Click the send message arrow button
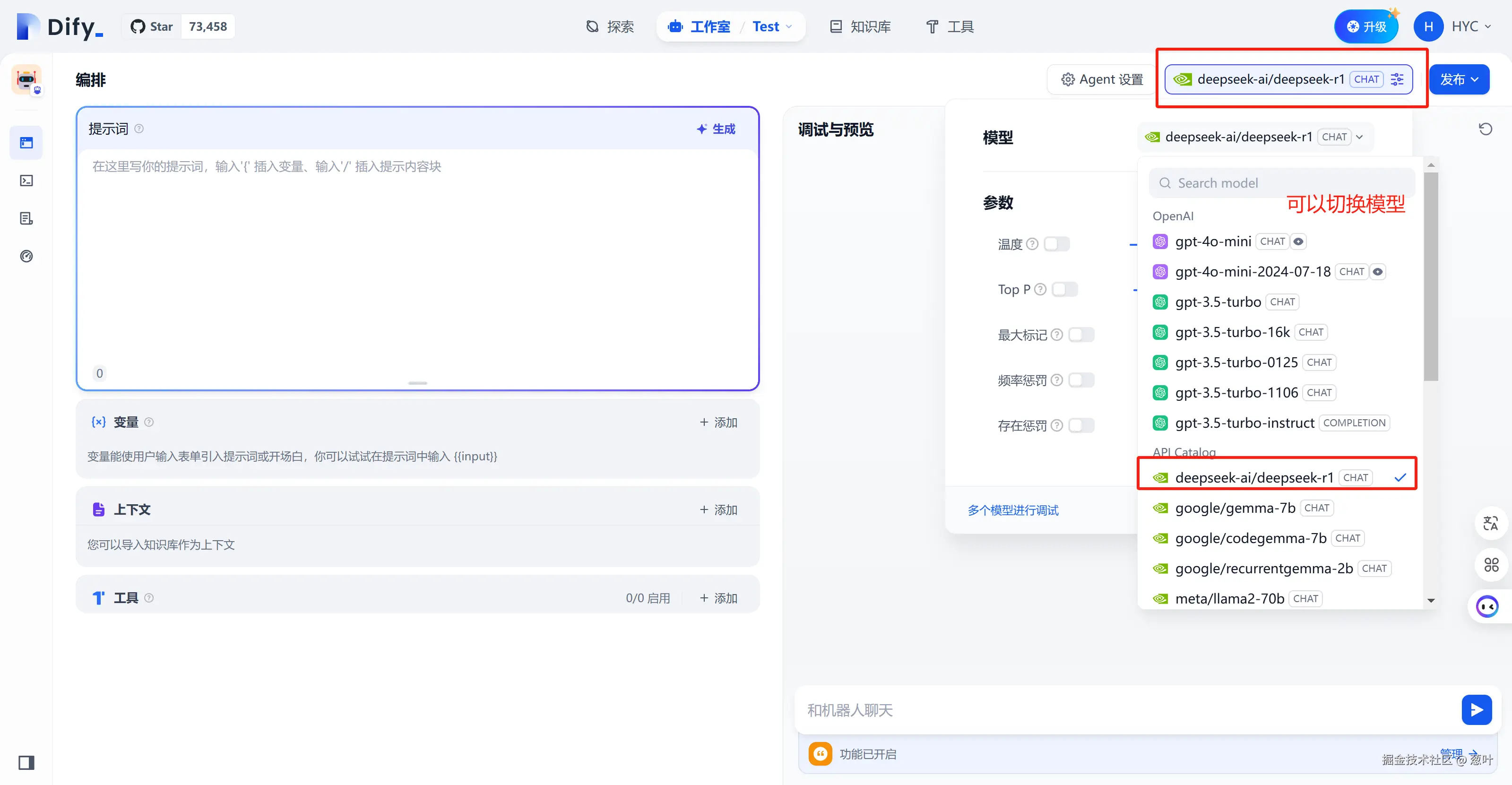 [1476, 710]
